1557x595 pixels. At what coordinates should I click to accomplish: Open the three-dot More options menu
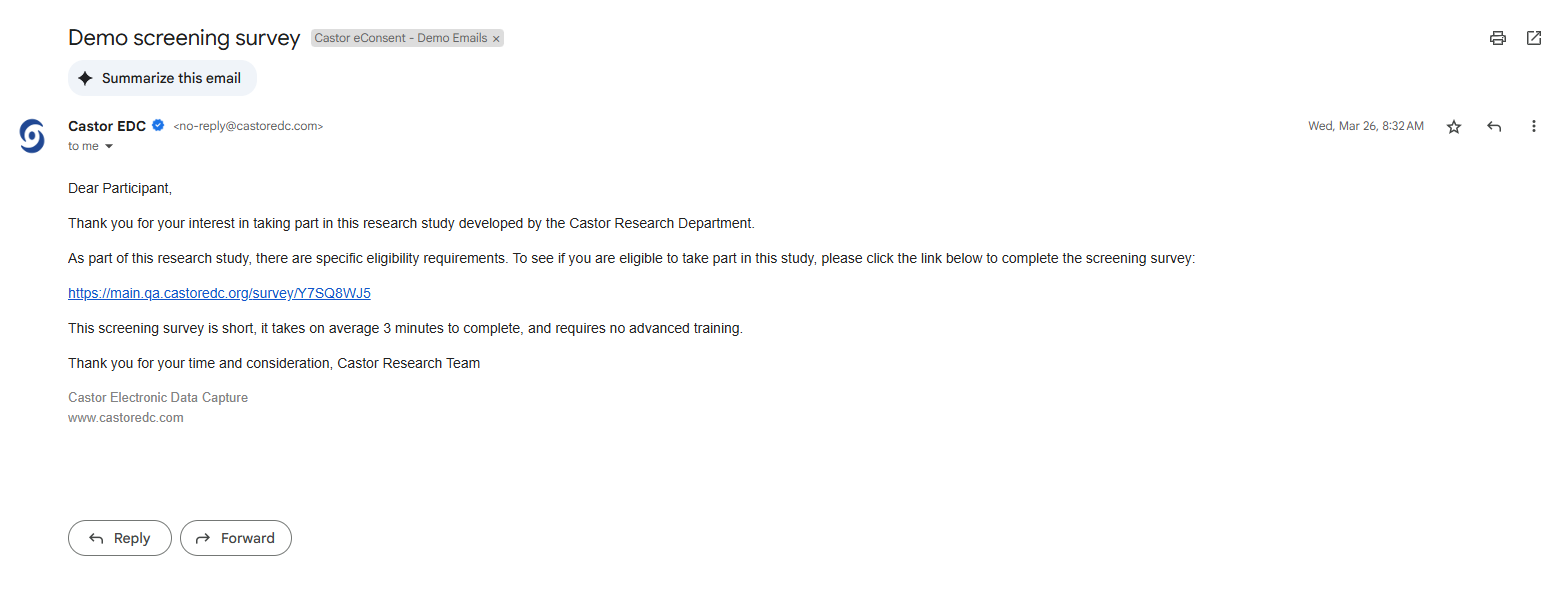(1533, 127)
